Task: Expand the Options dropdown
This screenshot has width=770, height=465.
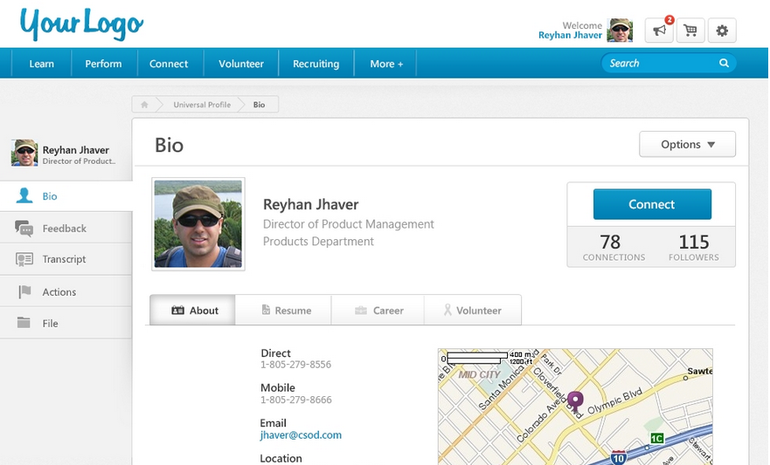Action: click(687, 144)
